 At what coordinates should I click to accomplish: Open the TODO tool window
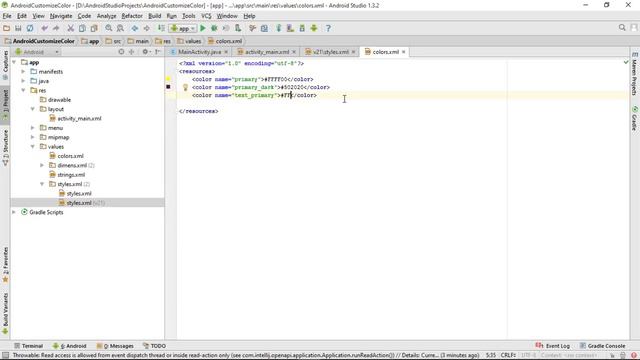click(x=154, y=346)
